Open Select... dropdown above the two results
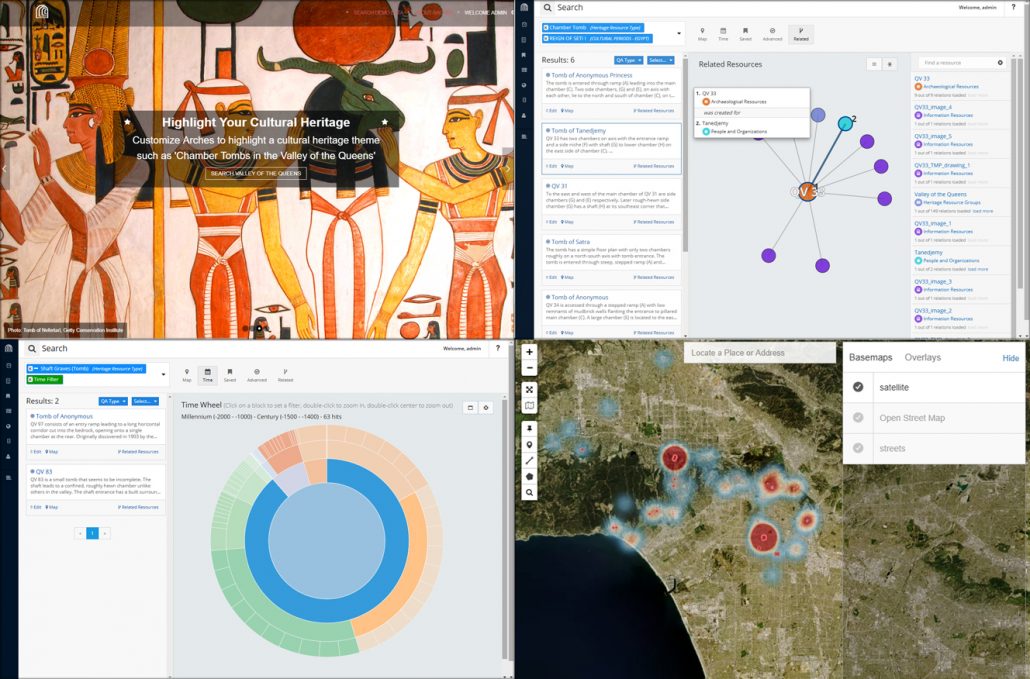The width and height of the screenshot is (1030, 679). [x=145, y=401]
